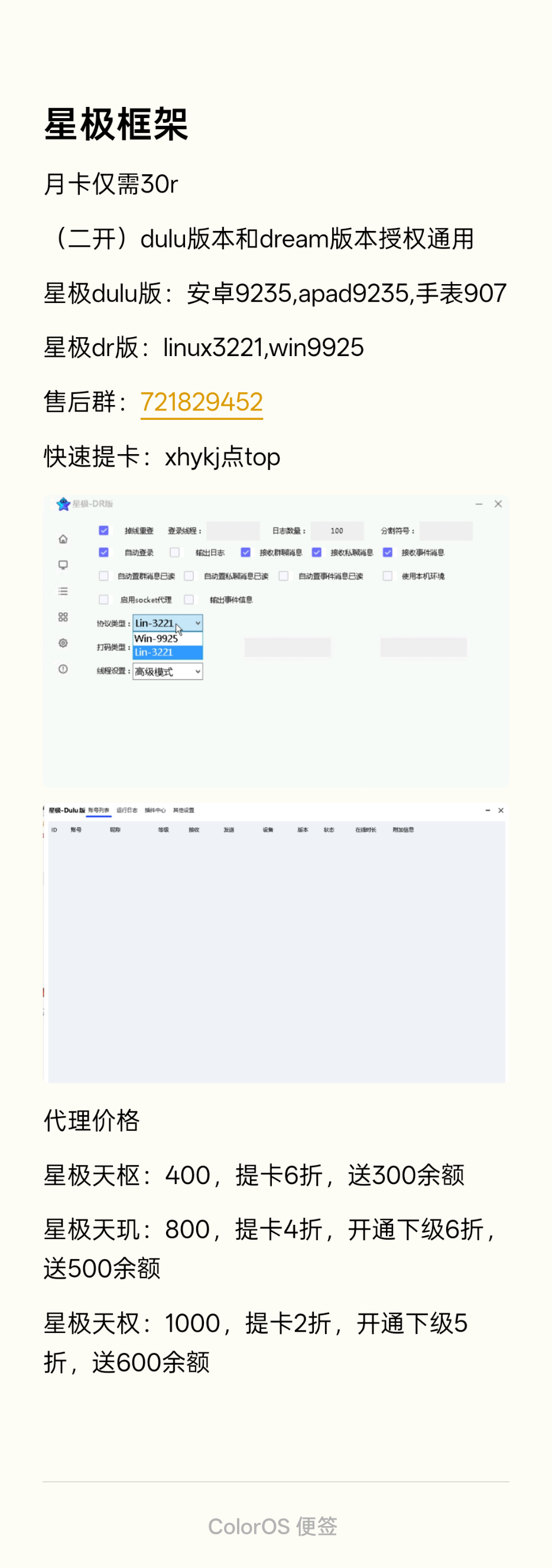Click the blue star logo of 星极-DR版

63,504
